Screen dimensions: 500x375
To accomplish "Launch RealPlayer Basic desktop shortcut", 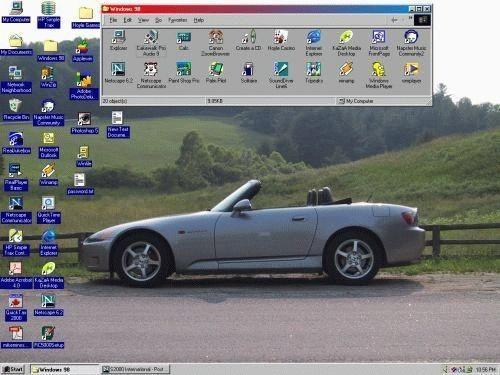I will point(16,177).
